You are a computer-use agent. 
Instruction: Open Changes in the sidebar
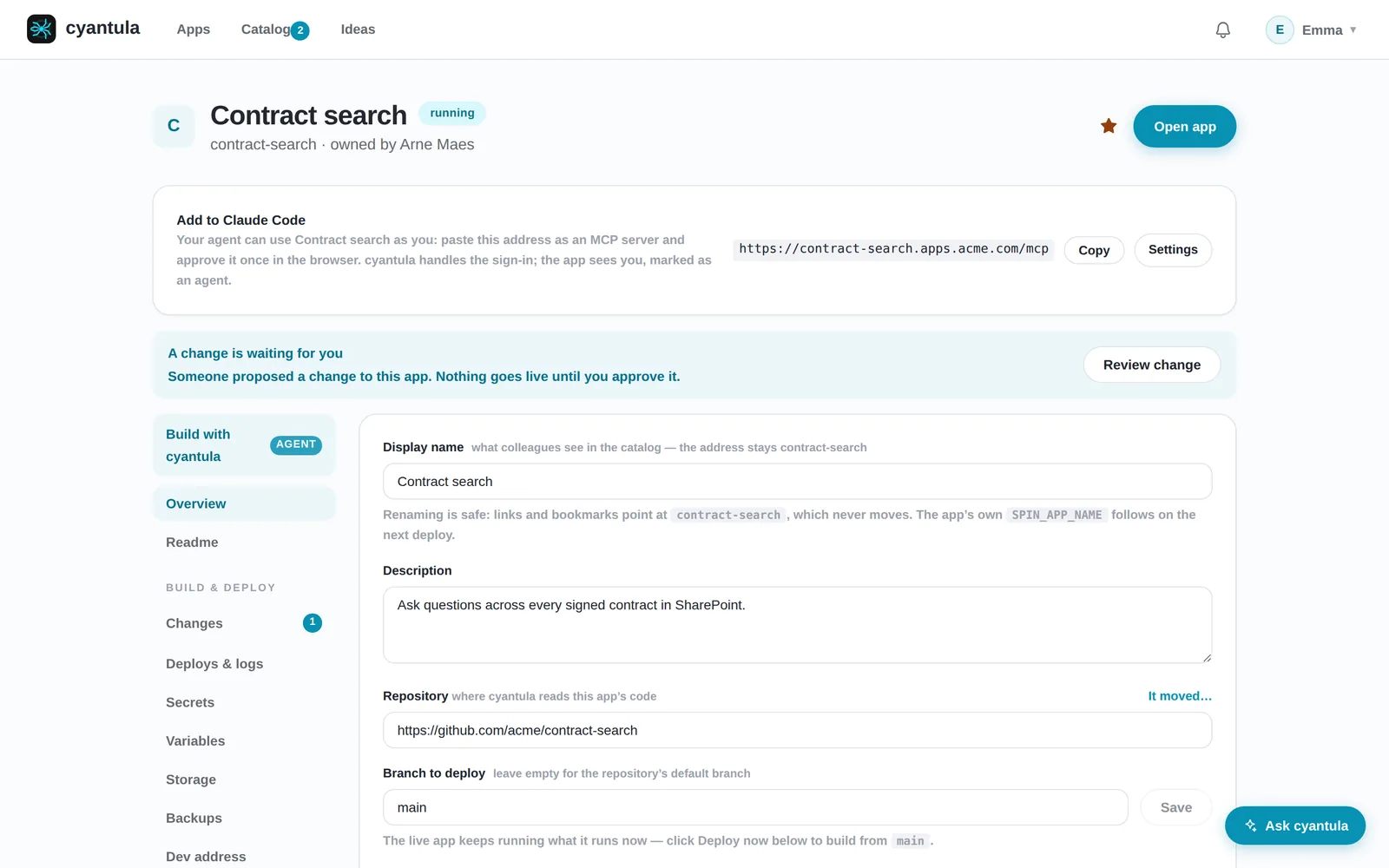tap(244, 623)
